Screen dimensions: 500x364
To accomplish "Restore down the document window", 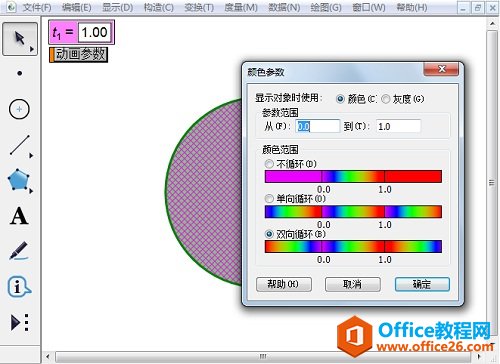I will click(x=478, y=8).
